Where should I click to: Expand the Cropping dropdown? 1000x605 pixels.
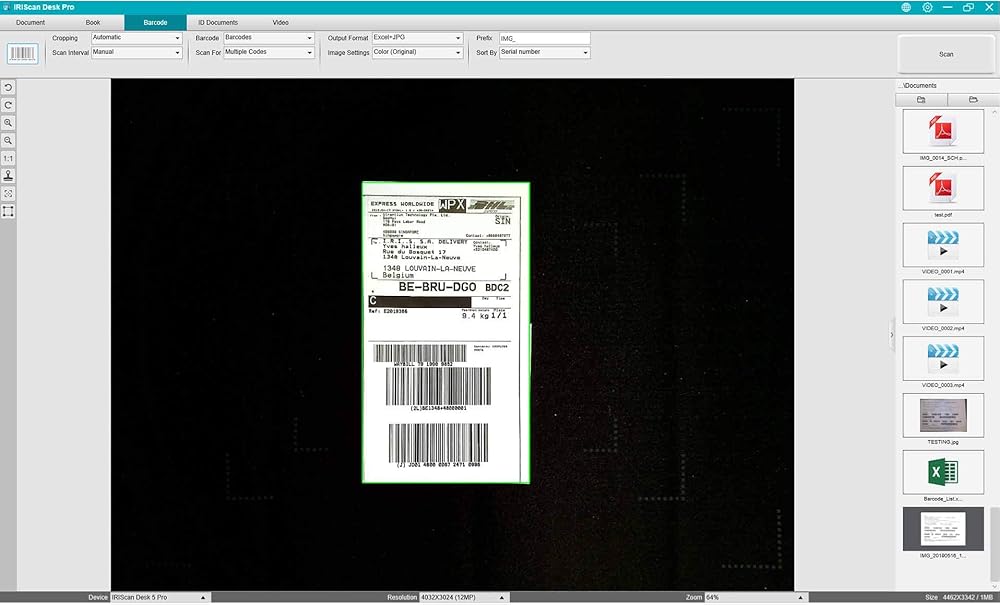[136, 38]
